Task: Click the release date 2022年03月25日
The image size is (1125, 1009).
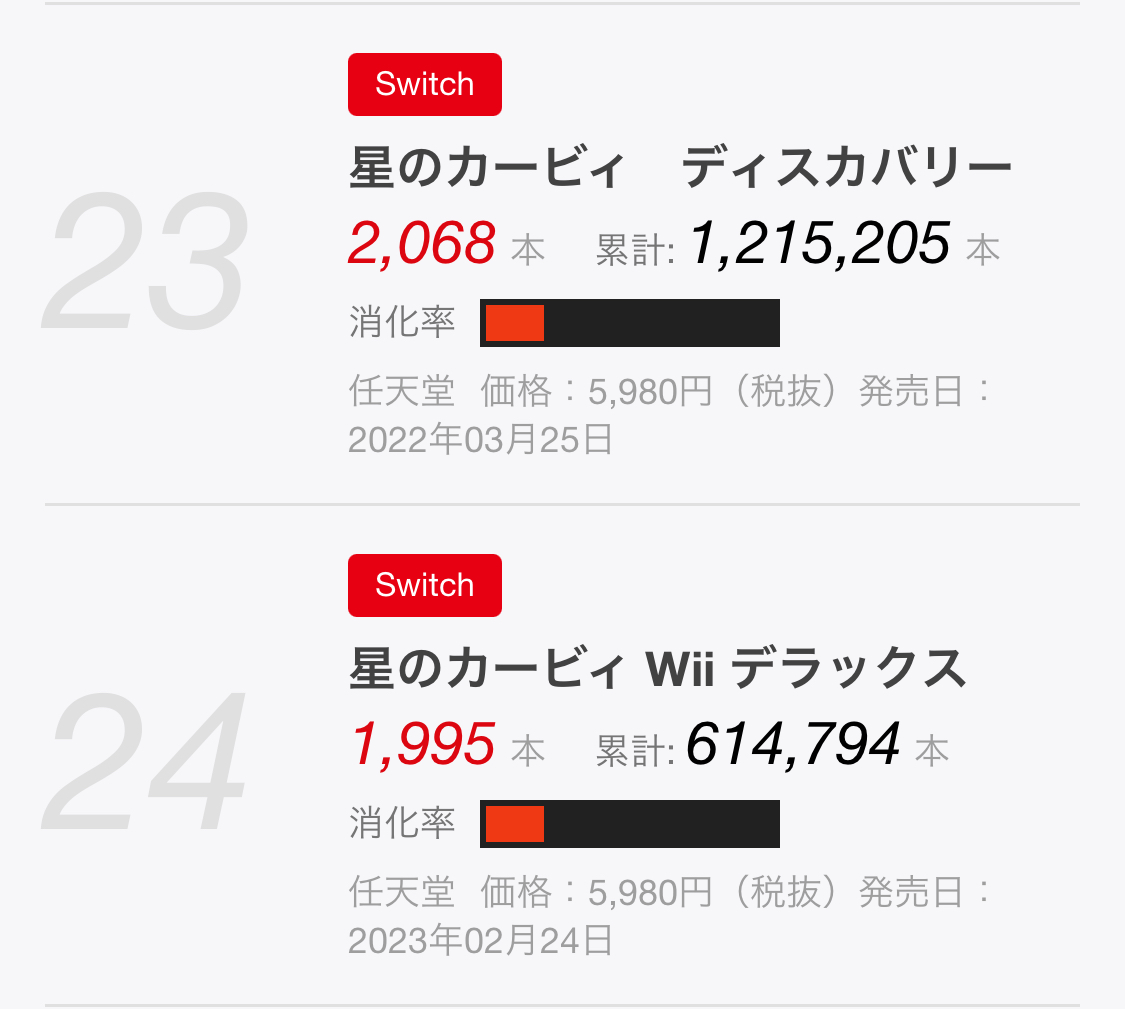Action: 480,439
